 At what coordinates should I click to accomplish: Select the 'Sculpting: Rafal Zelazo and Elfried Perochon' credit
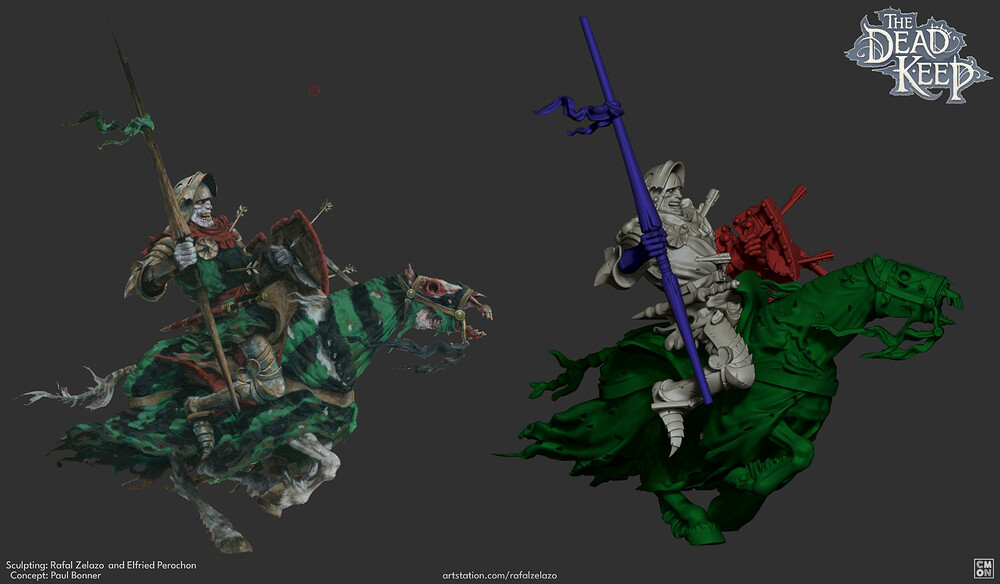[x=101, y=566]
